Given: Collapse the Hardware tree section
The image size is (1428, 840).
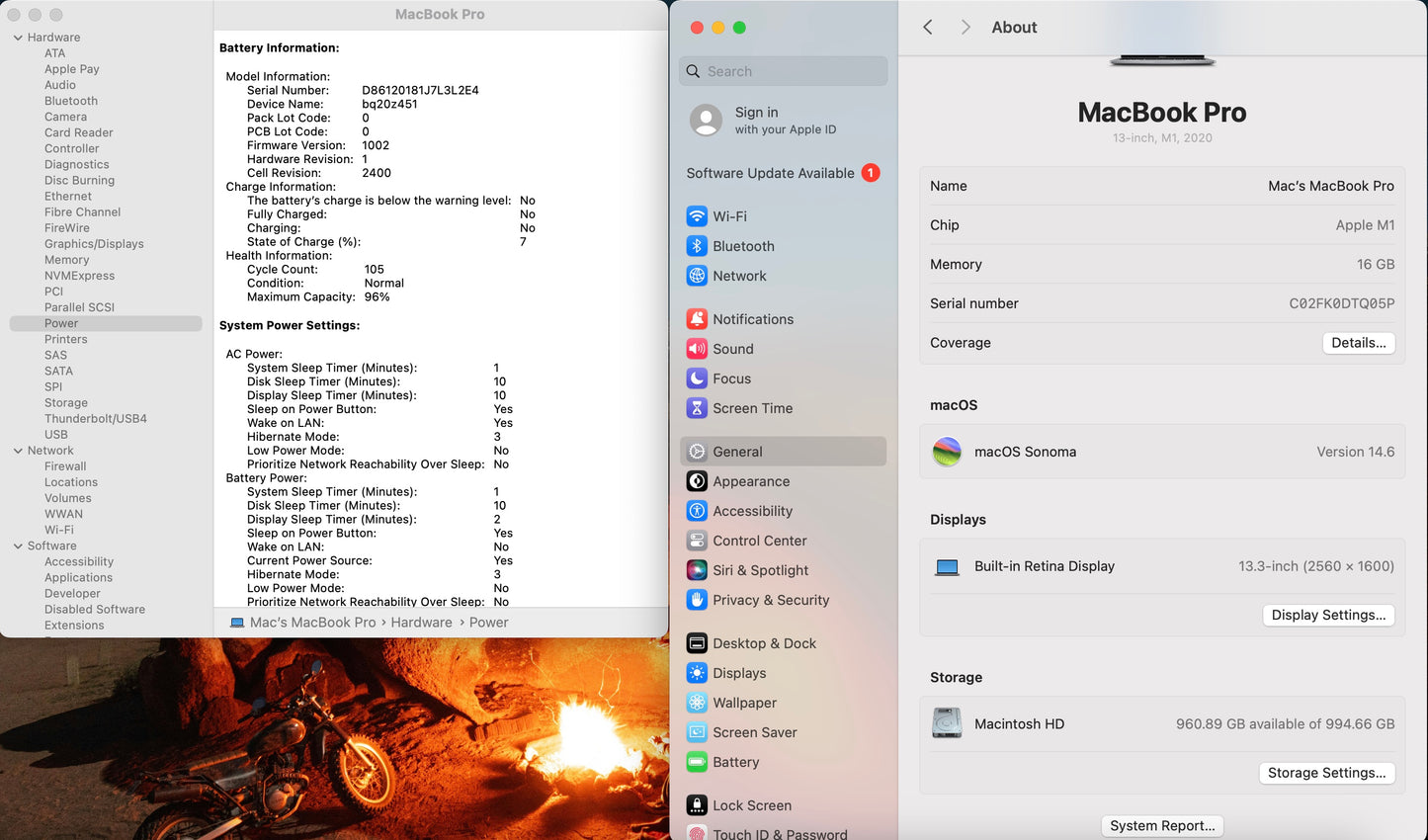Looking at the screenshot, I should 18,38.
